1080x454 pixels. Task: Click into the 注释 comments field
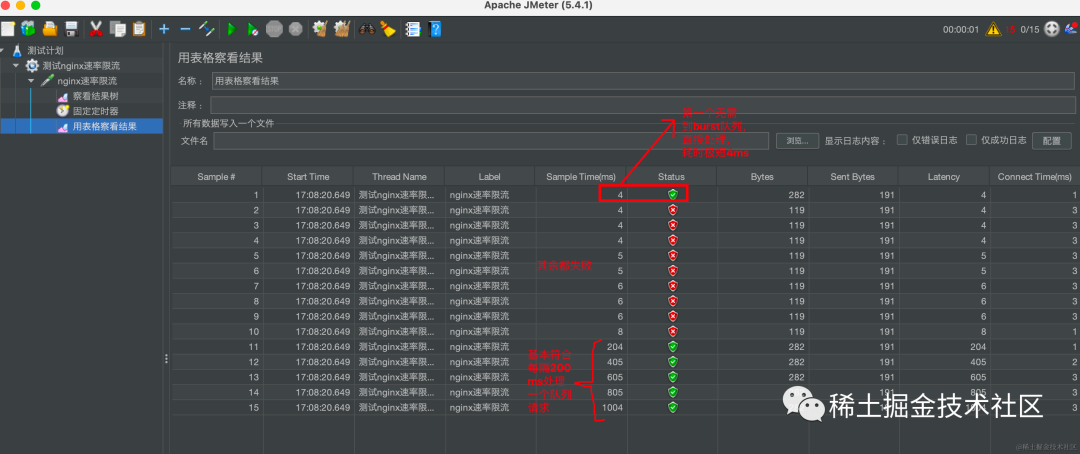(643, 105)
